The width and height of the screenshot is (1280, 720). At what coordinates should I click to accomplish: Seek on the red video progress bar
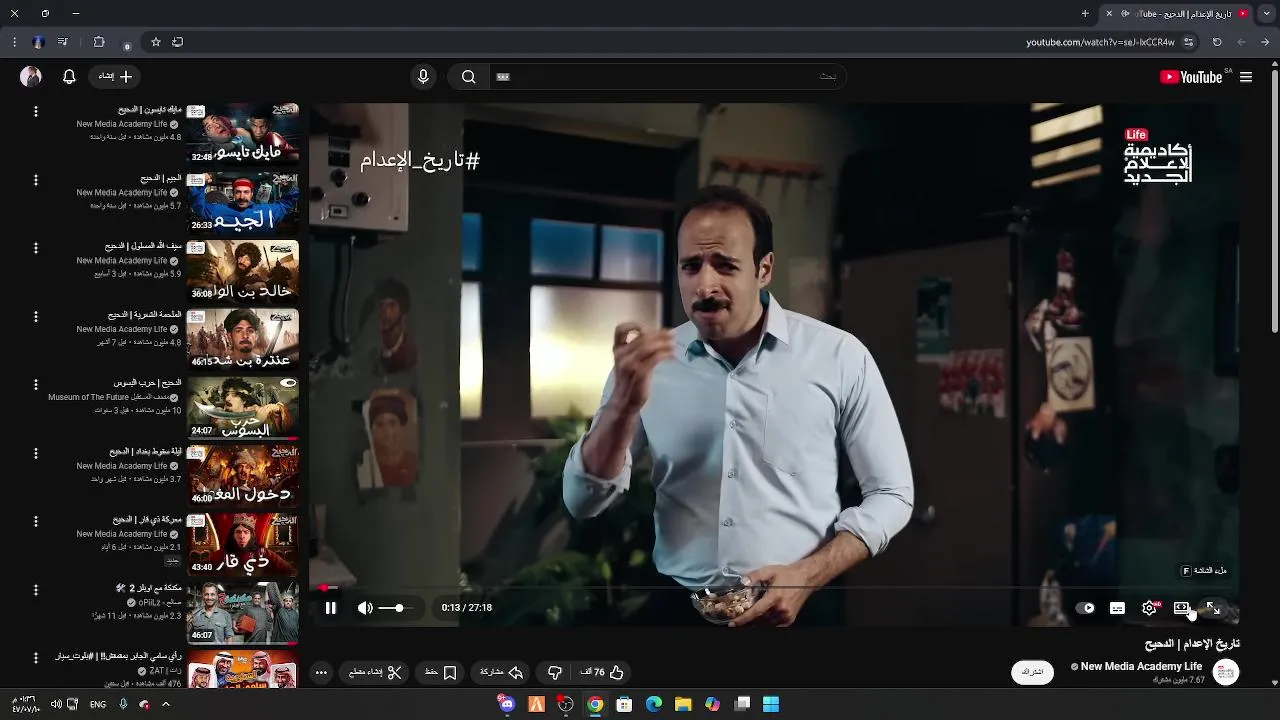pos(773,588)
